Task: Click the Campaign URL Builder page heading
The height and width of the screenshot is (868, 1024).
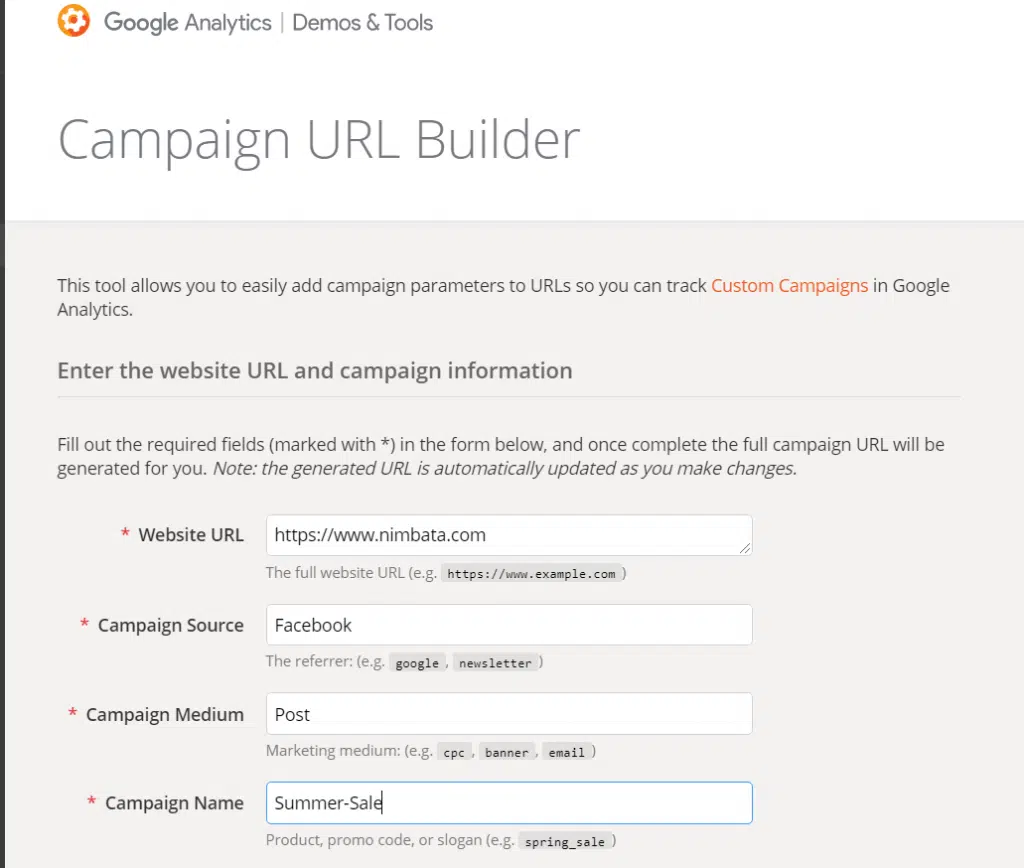Action: 318,138
